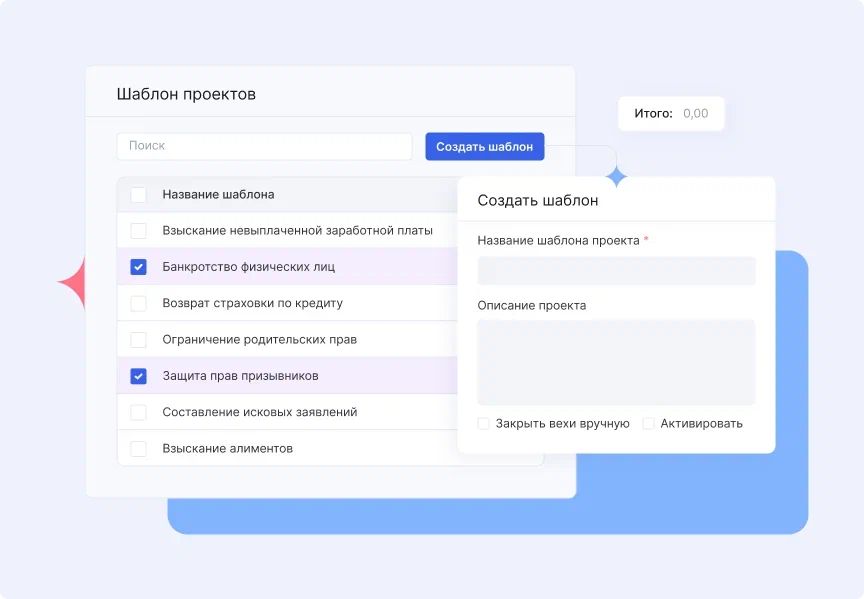Check "Составление исковых заявлений"
864x599 pixels.
click(x=138, y=411)
